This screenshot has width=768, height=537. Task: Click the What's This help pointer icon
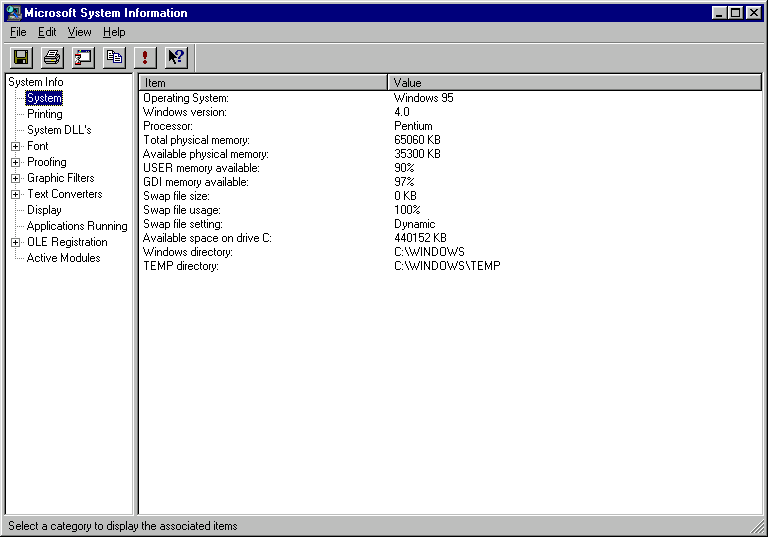coord(176,57)
